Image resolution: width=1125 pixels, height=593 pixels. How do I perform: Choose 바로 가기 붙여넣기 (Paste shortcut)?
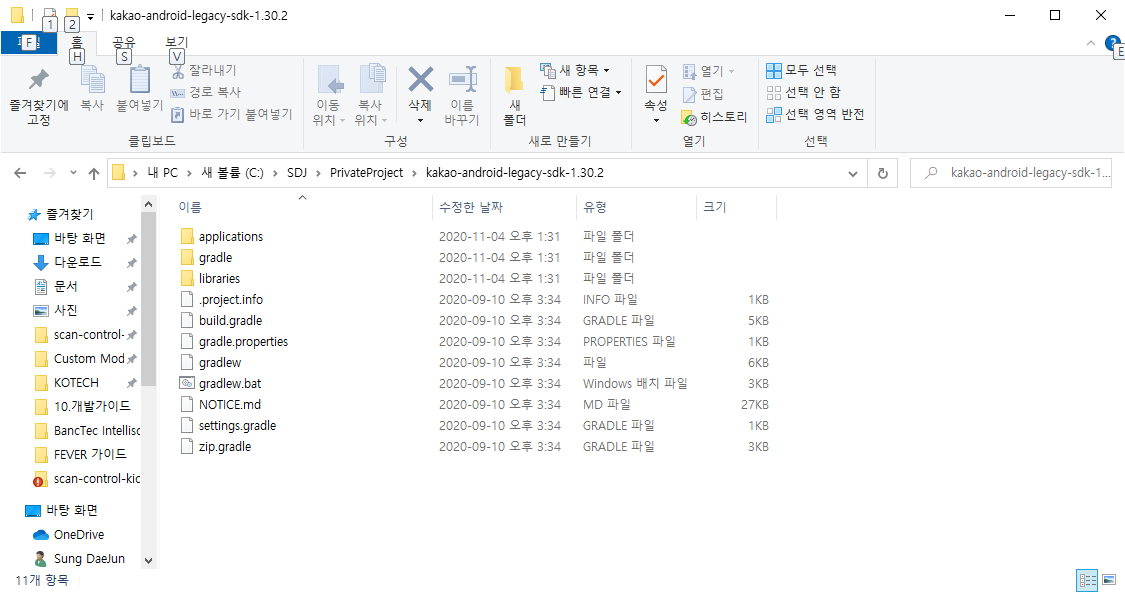coord(232,114)
